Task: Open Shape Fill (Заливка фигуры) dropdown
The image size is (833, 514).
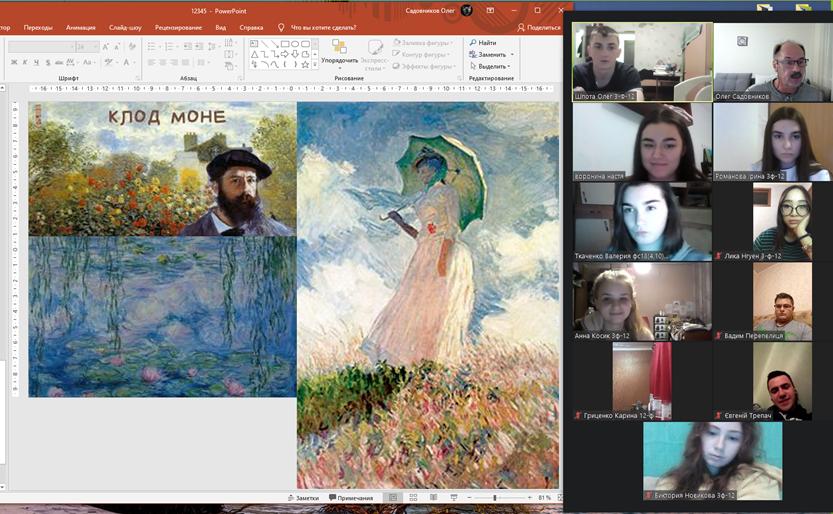Action: pos(423,42)
